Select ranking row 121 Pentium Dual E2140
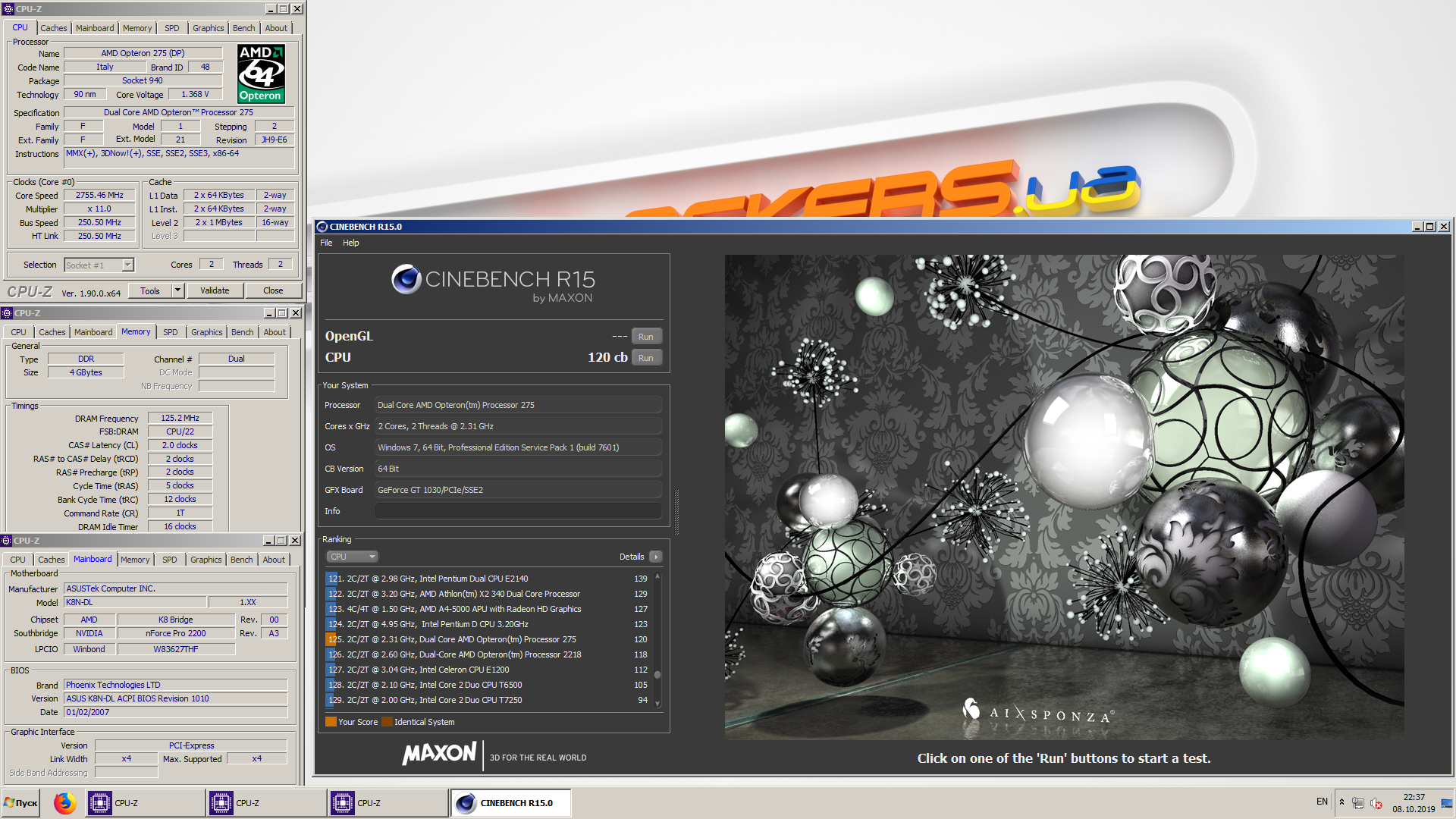The image size is (1456, 819). click(x=488, y=579)
